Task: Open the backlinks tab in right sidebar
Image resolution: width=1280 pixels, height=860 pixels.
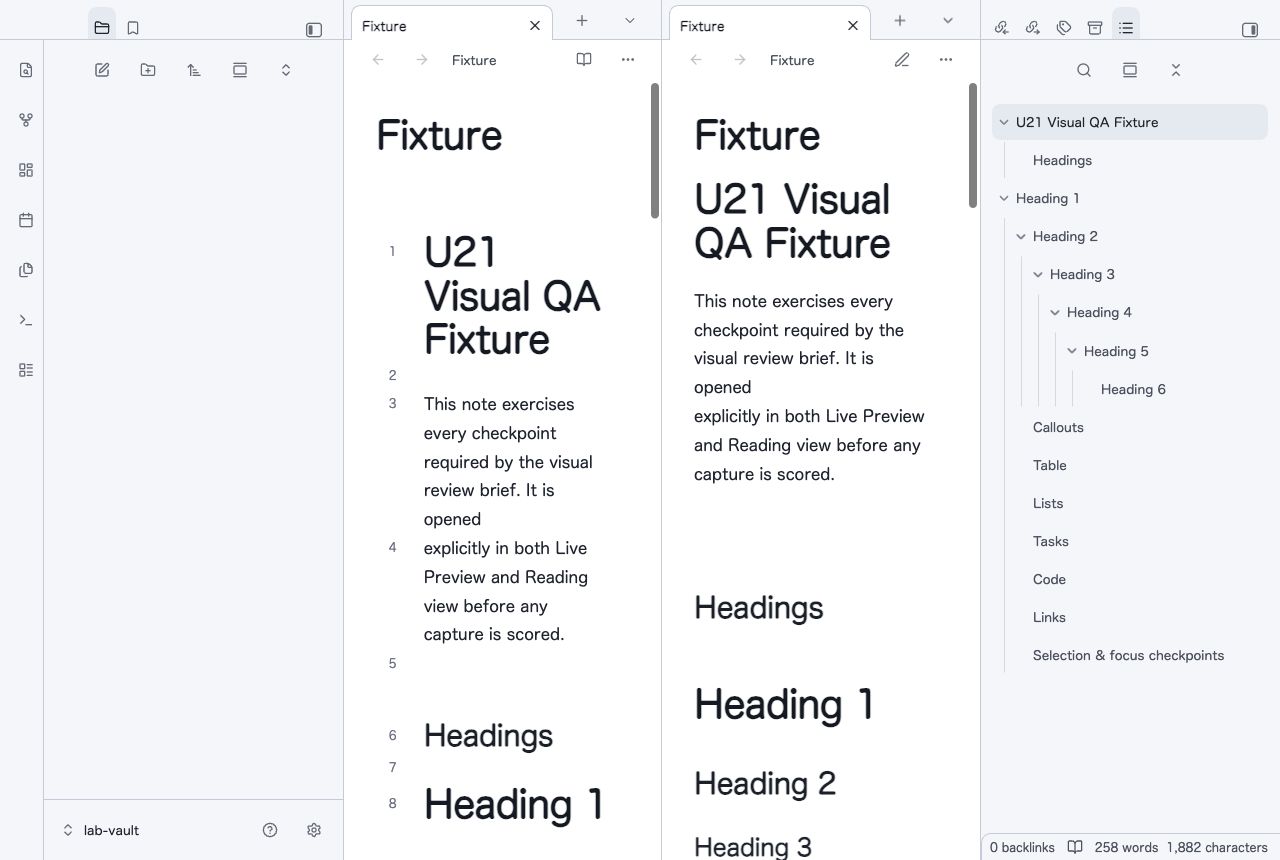Action: (1001, 28)
